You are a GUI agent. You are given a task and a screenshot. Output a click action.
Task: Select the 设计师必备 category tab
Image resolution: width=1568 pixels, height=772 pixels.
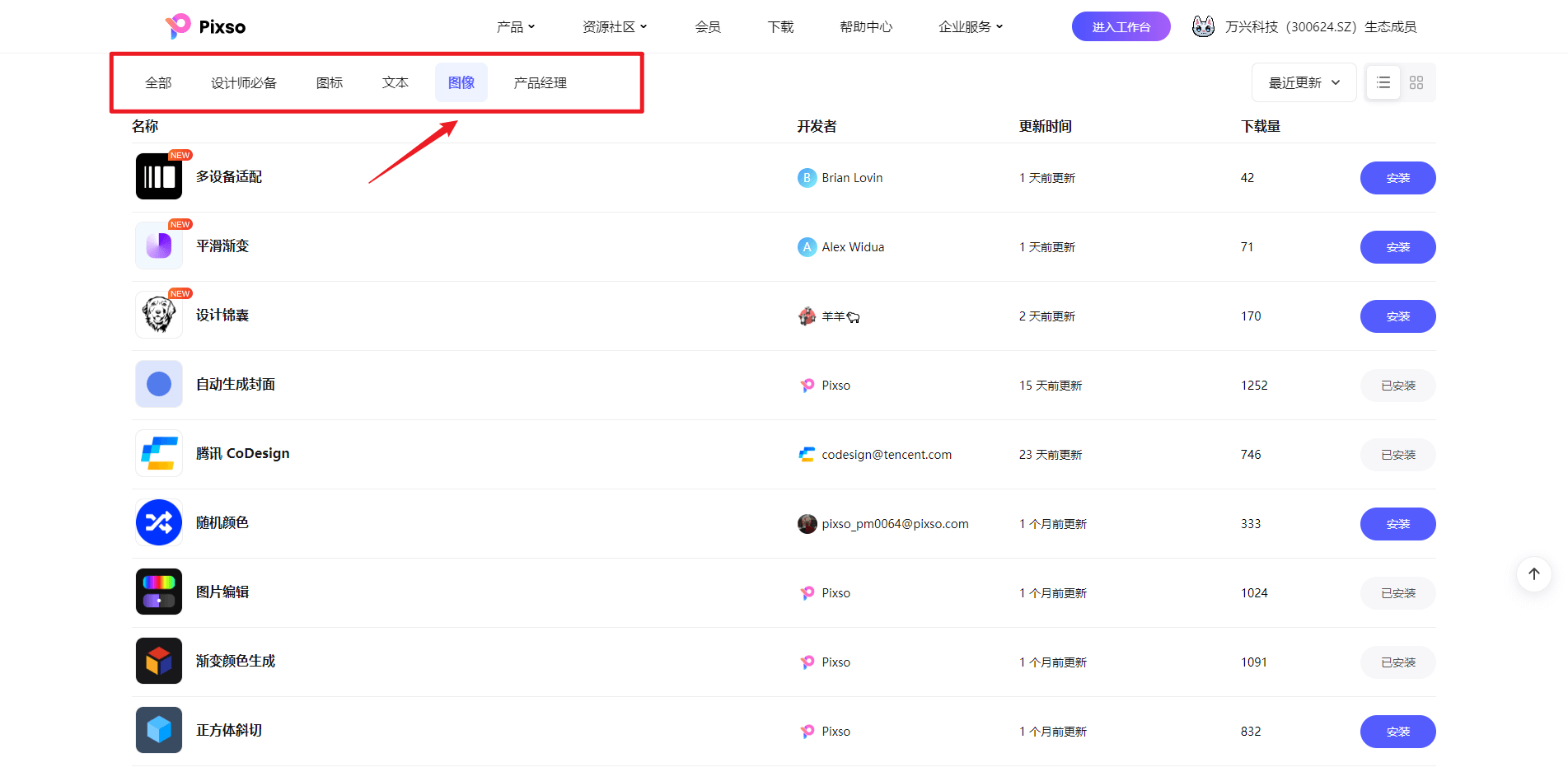click(243, 82)
